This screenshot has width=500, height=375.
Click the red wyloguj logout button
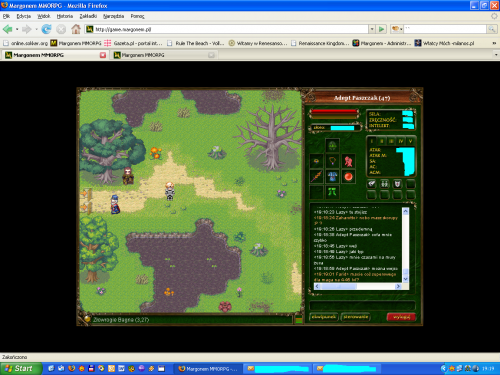(x=402, y=317)
